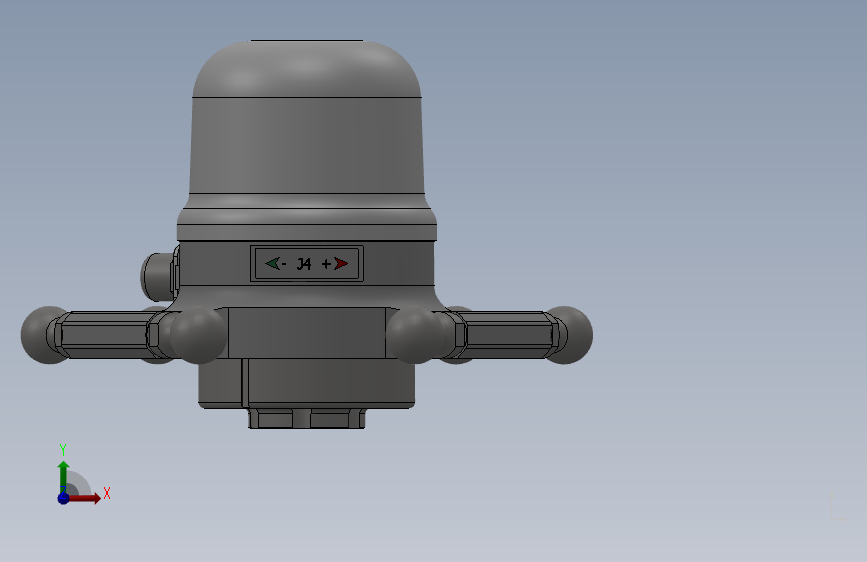Screen dimensions: 867x562
Task: Click the blue Z axis ball of triad
Action: pos(63,498)
